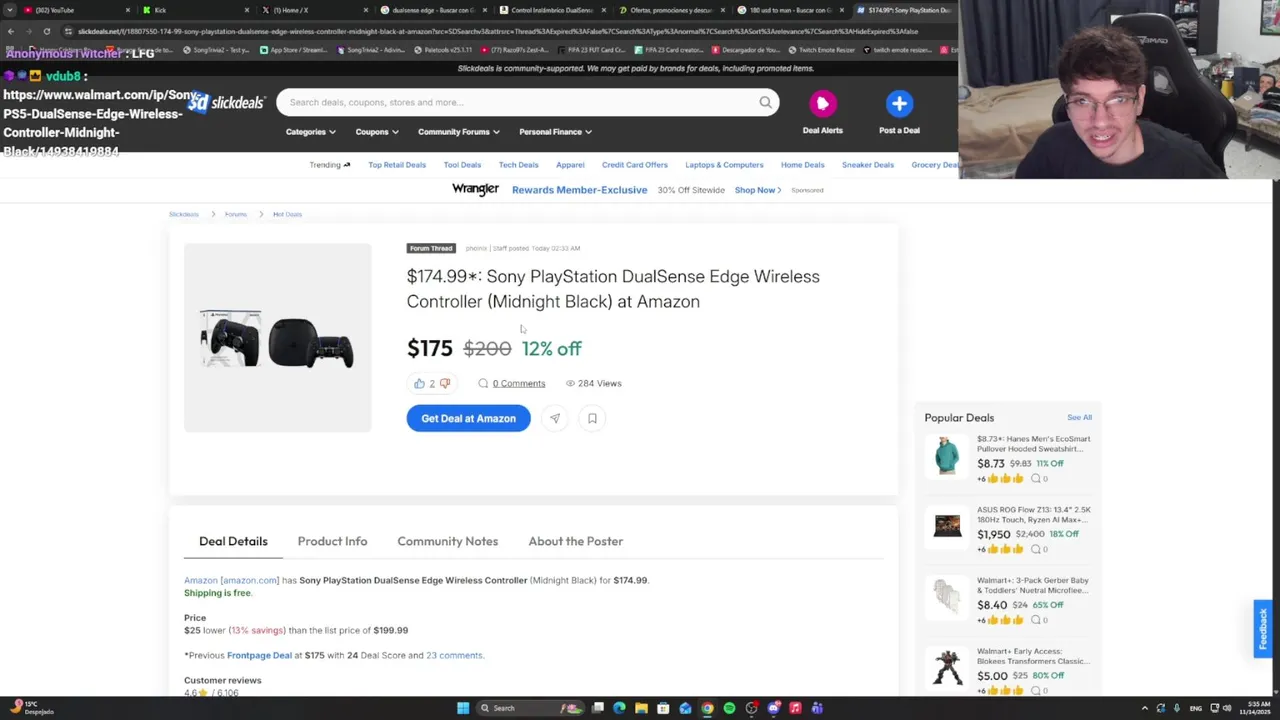The image size is (1280, 720).
Task: Click the search magnifier icon
Action: [x=765, y=102]
